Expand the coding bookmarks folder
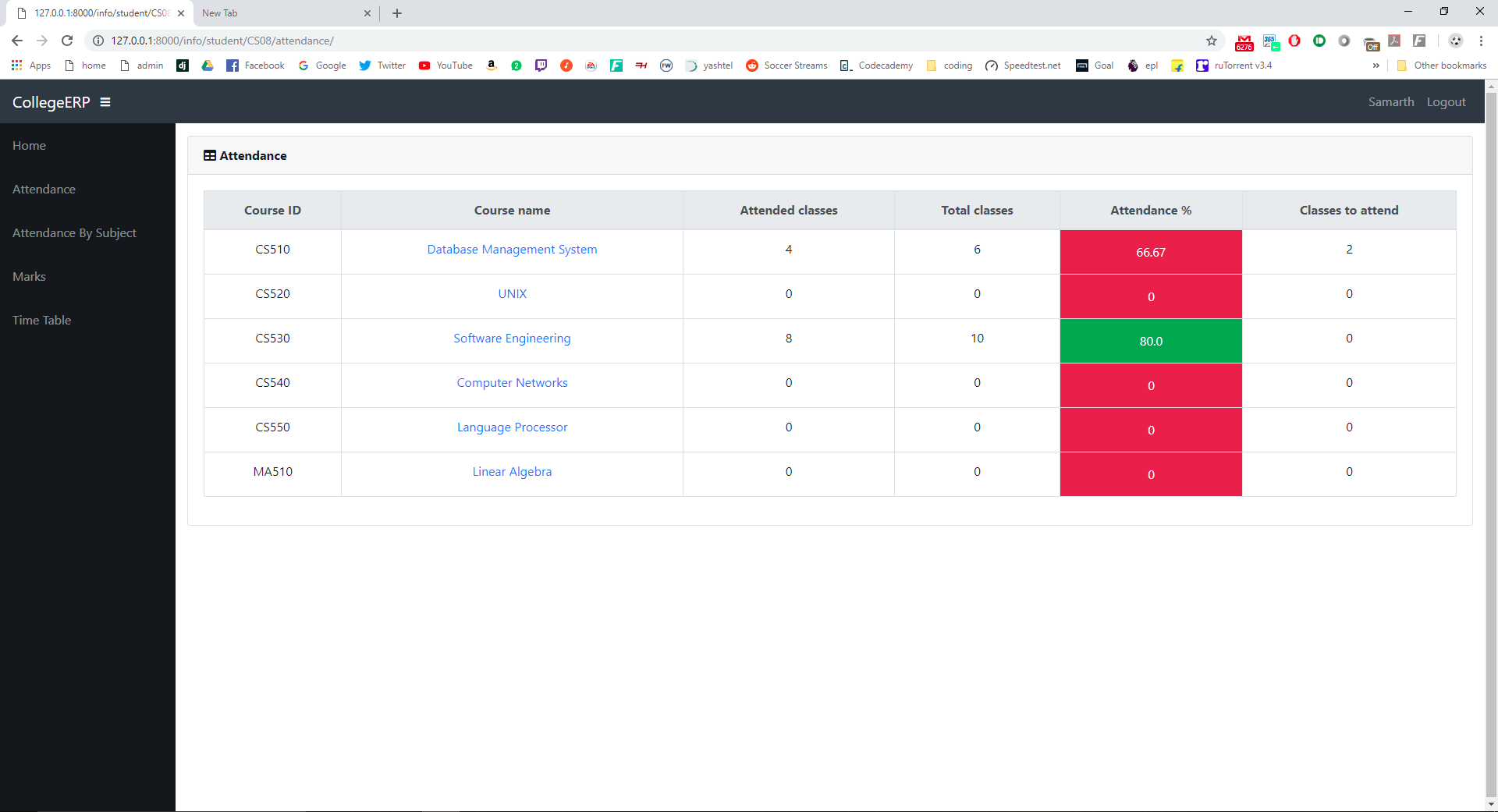 (950, 66)
